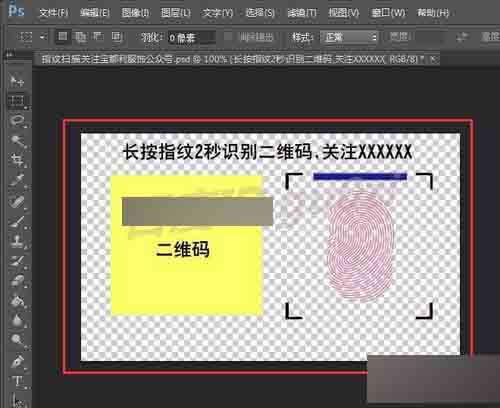This screenshot has height=408, width=500.
Task: Open the 视图(V) menu
Action: point(344,13)
